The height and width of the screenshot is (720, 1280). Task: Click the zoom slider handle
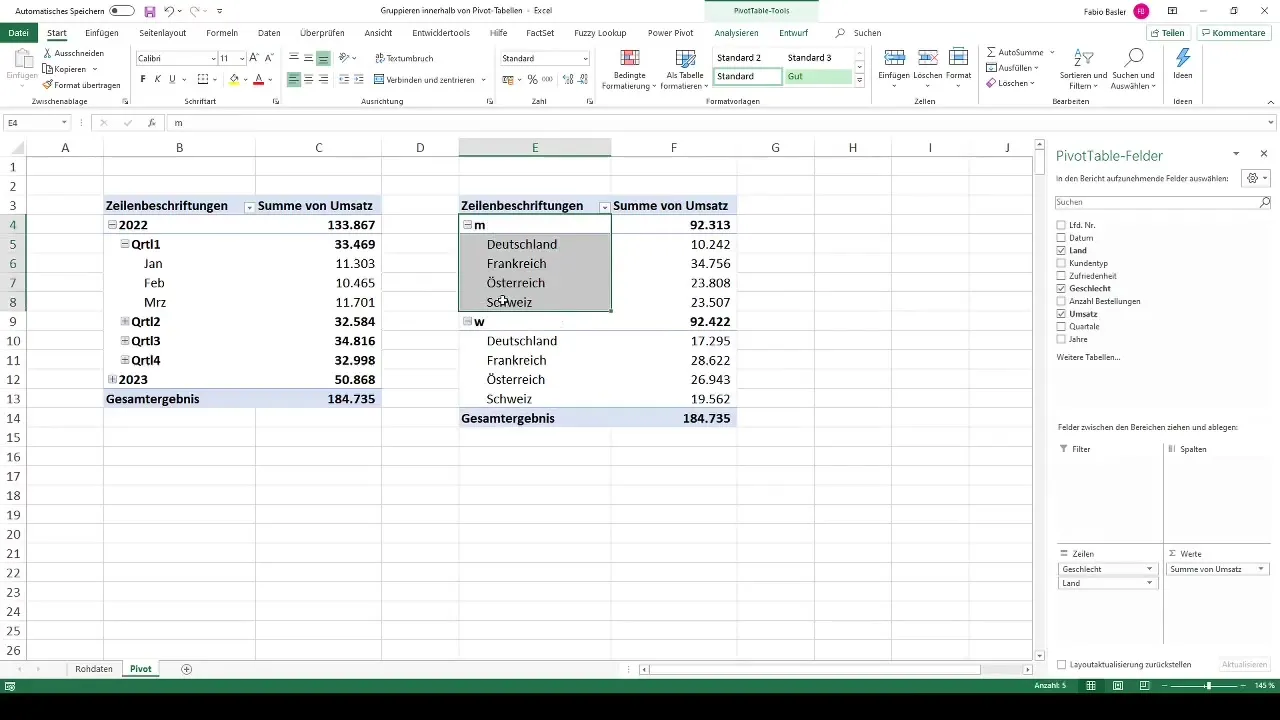[x=1208, y=686]
